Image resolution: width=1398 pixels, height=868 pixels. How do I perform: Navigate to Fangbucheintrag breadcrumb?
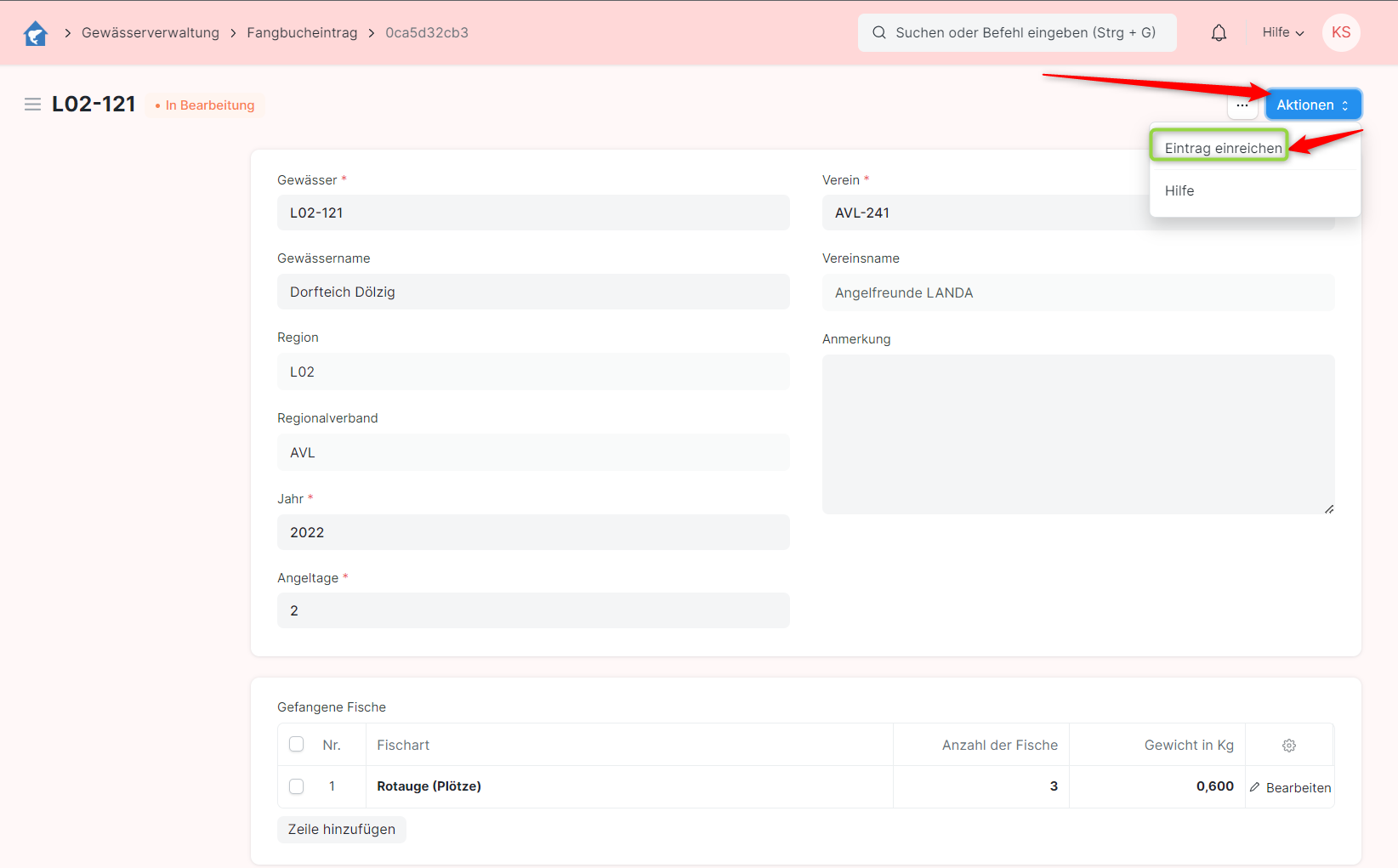tap(302, 33)
